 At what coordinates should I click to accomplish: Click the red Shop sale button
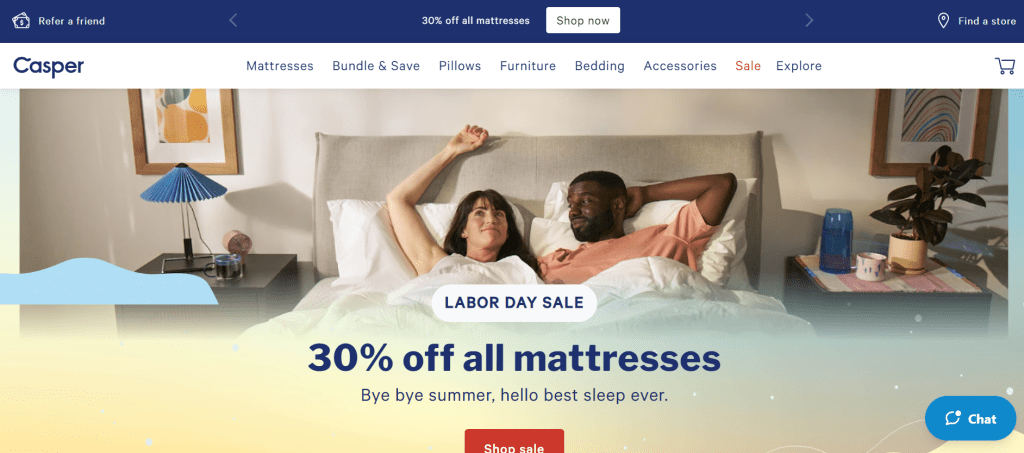514,441
